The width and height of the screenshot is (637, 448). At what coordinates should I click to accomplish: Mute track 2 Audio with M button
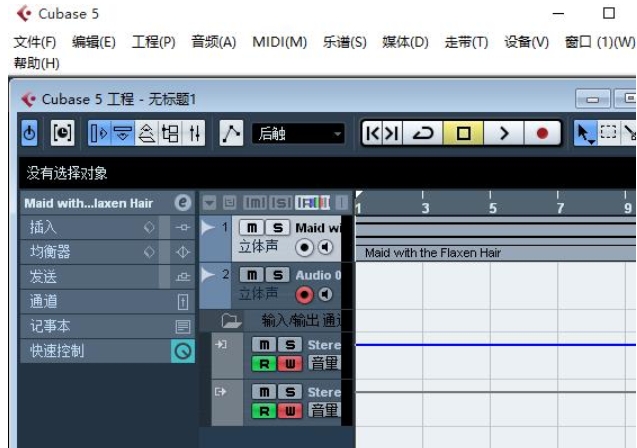(252, 275)
